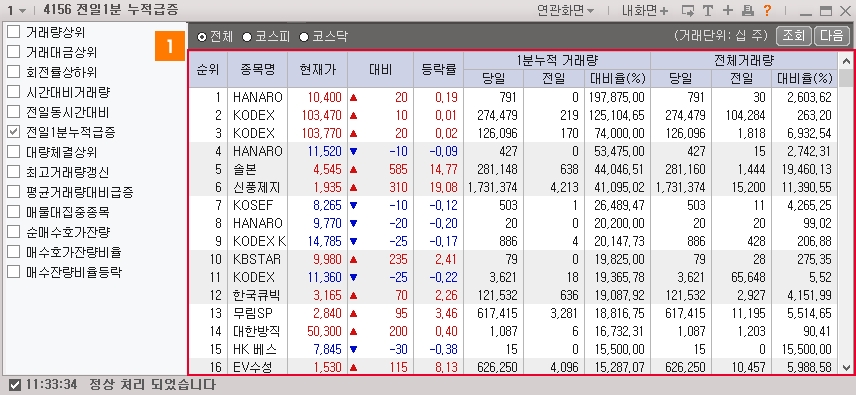
Task: Open the 연관화면 dropdown
Action: [x=566, y=10]
